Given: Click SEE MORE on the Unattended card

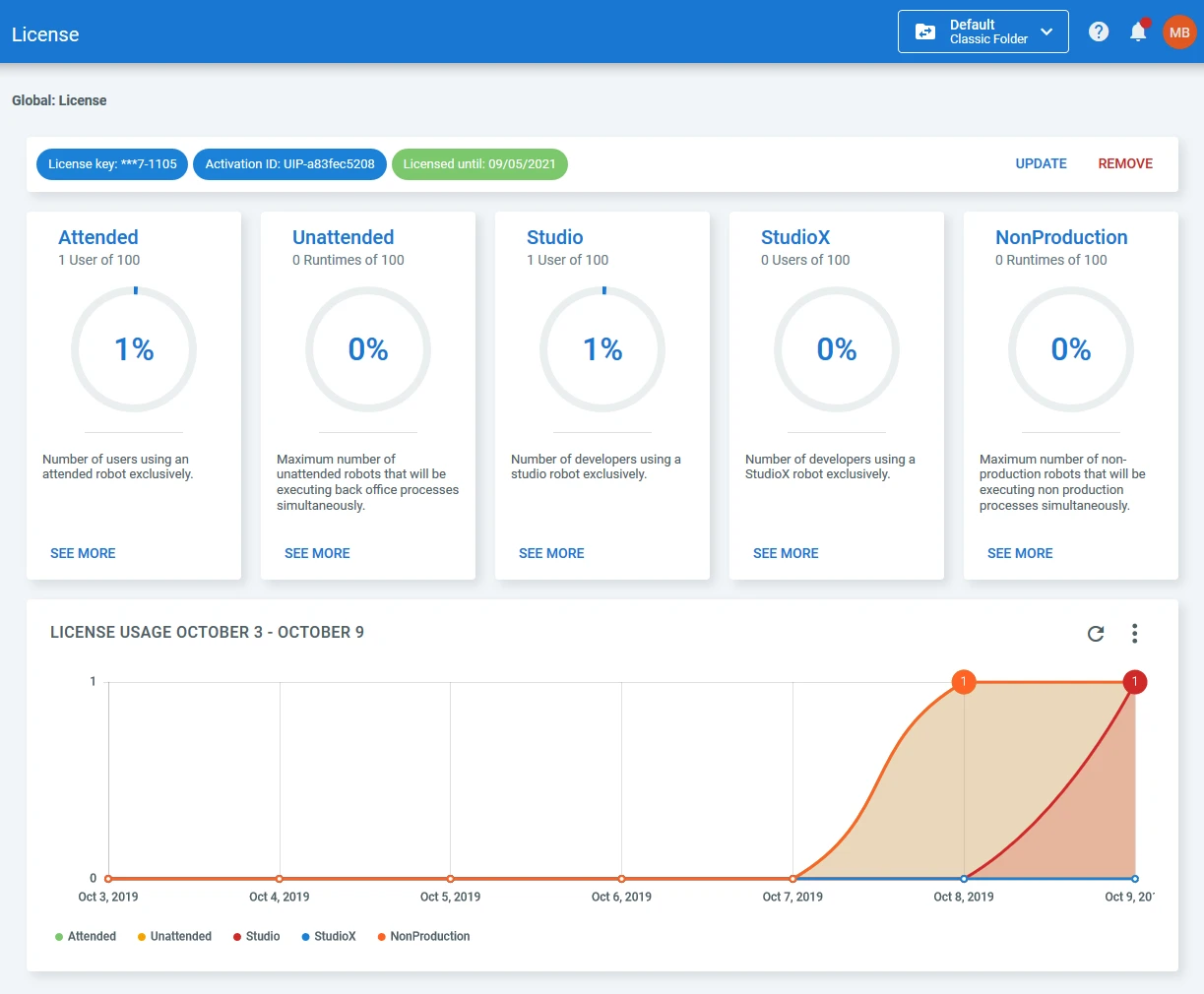Looking at the screenshot, I should pyautogui.click(x=317, y=553).
